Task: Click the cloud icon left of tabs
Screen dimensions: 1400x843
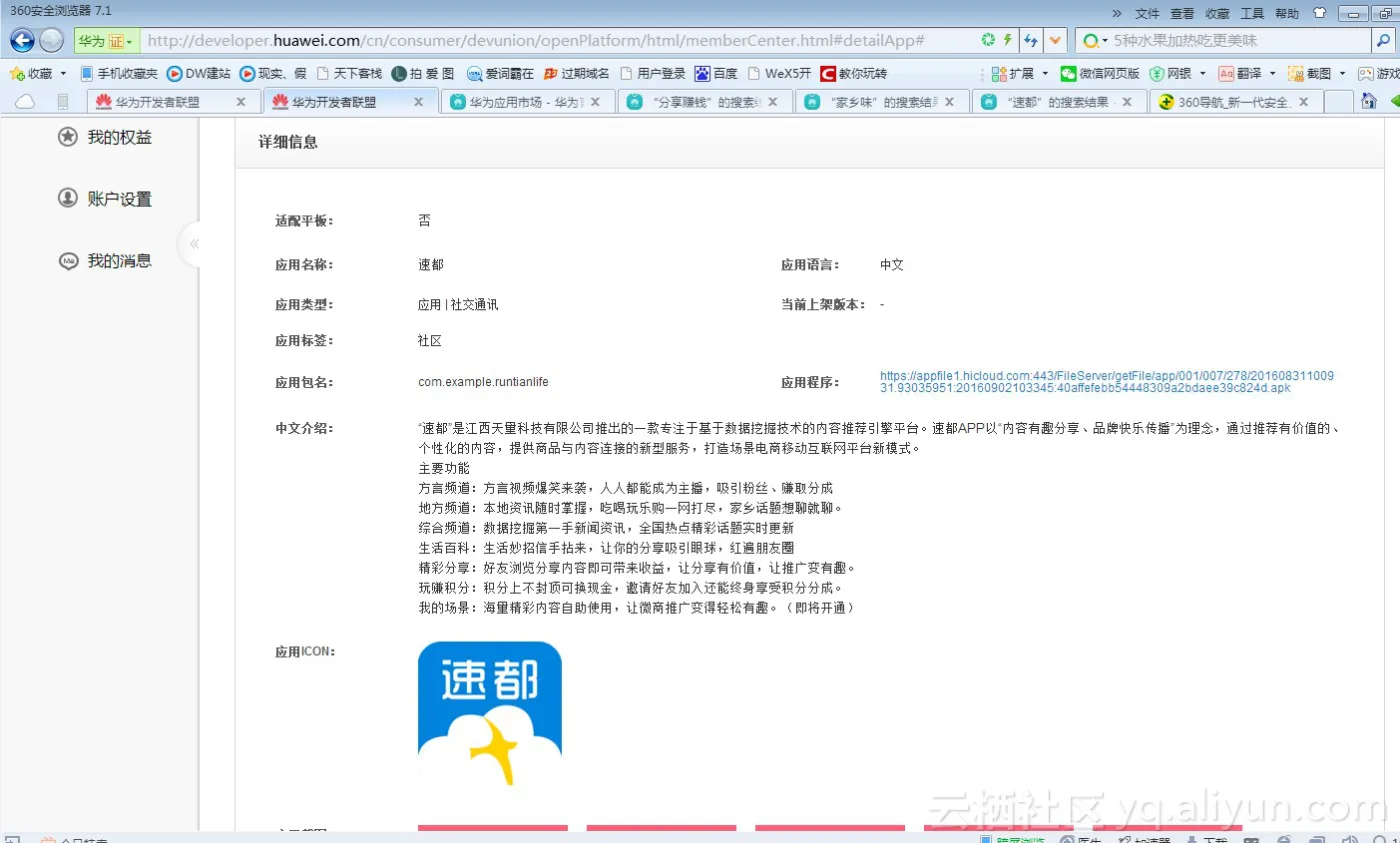Action: coord(25,101)
